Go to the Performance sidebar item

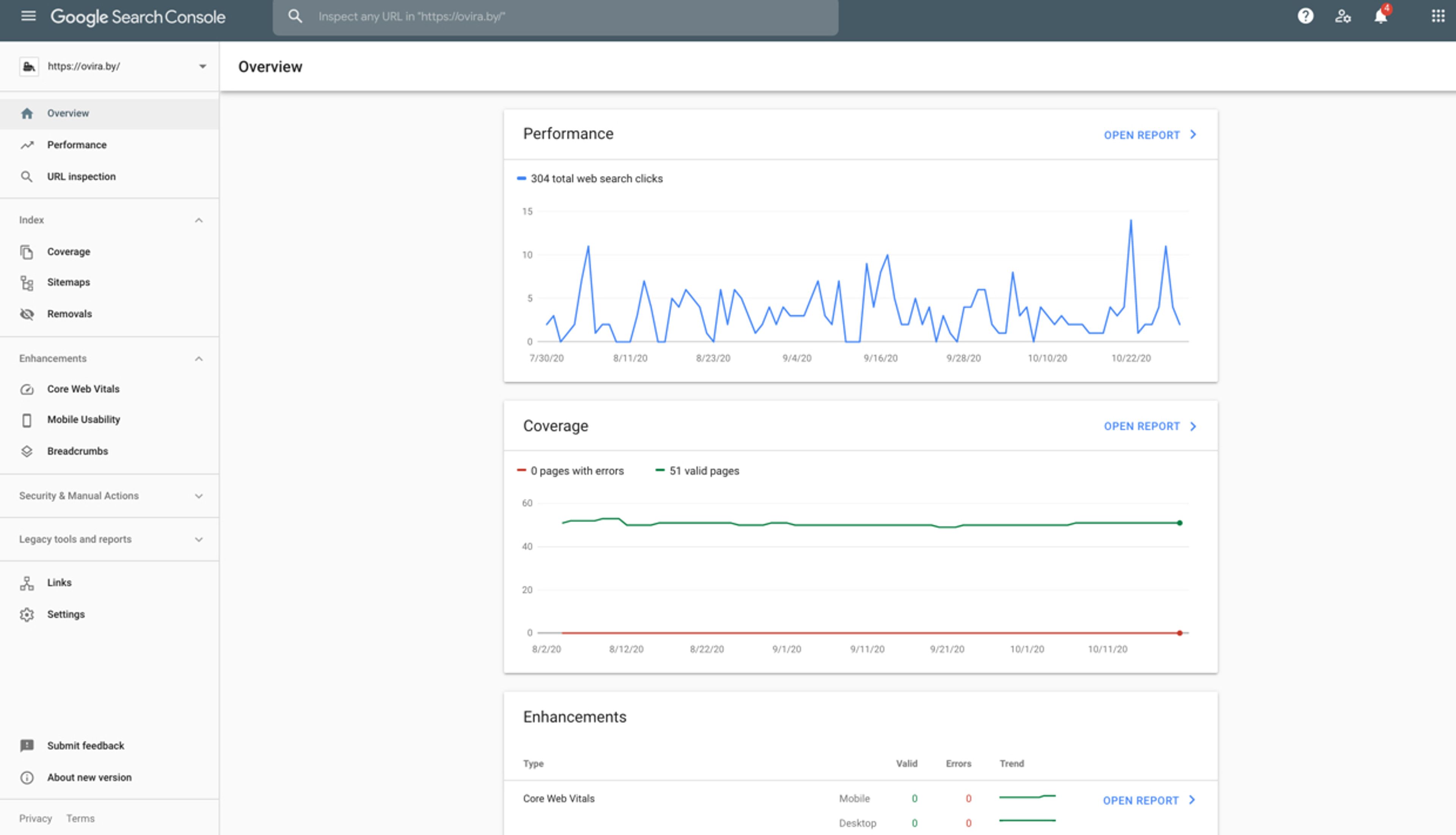77,145
